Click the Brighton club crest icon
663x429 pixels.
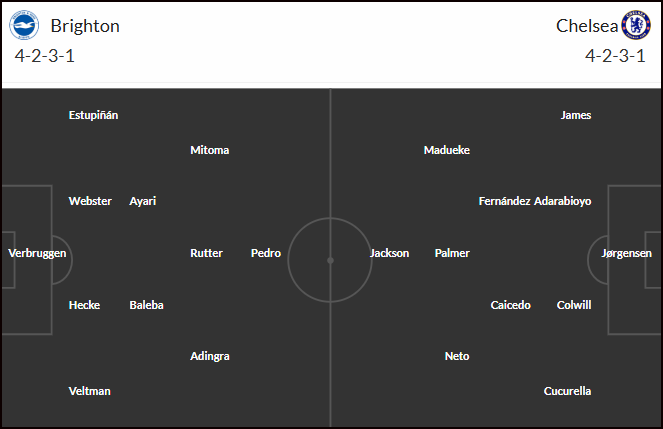click(24, 25)
